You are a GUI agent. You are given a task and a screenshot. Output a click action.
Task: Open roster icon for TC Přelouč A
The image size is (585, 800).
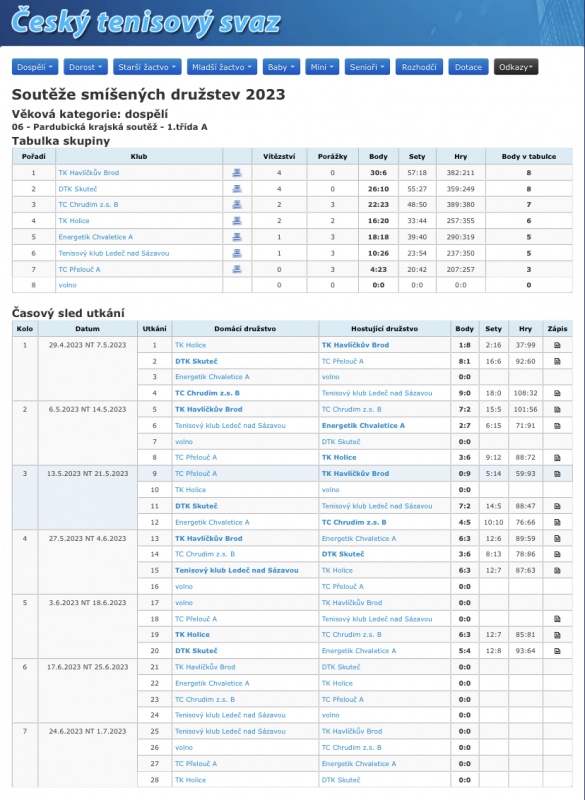pos(237,269)
